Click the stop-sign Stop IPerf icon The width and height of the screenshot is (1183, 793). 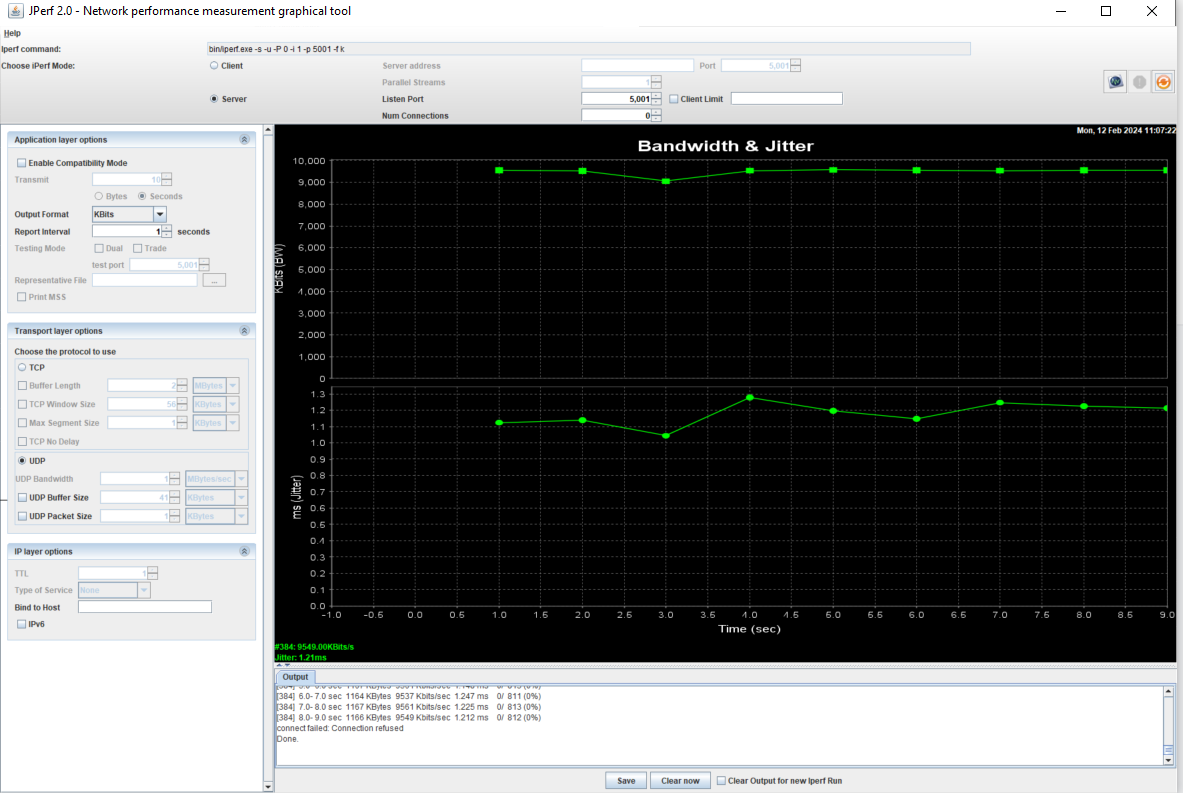click(x=1139, y=81)
